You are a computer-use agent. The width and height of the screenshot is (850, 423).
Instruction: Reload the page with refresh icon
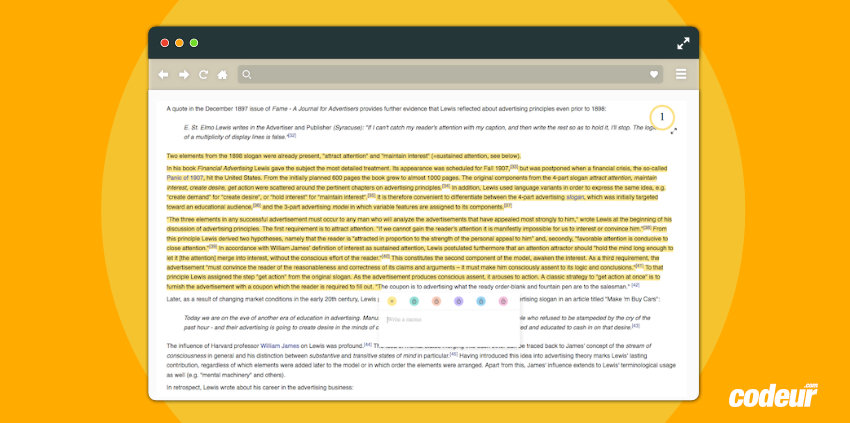pyautogui.click(x=203, y=74)
